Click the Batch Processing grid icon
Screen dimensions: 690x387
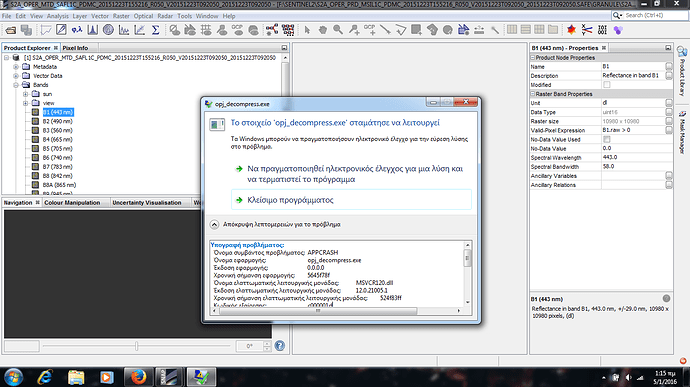click(288, 30)
